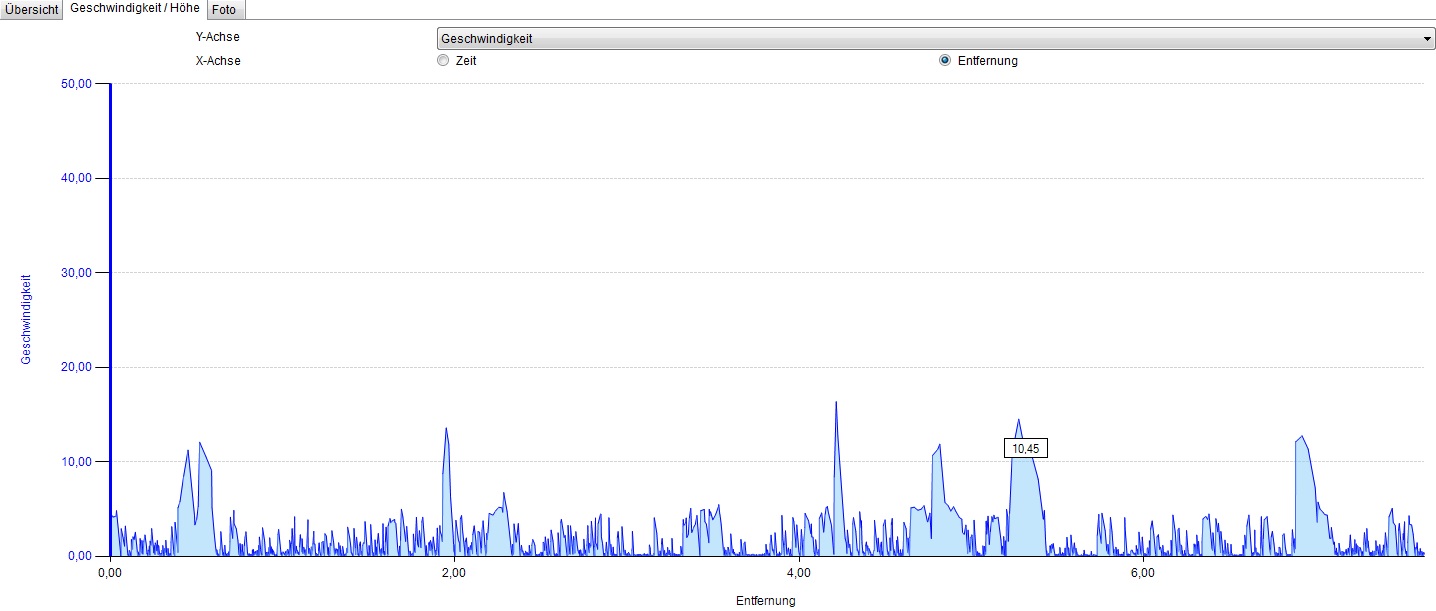
Task: Click the tallest speed peak past 4,00
Action: pos(836,404)
